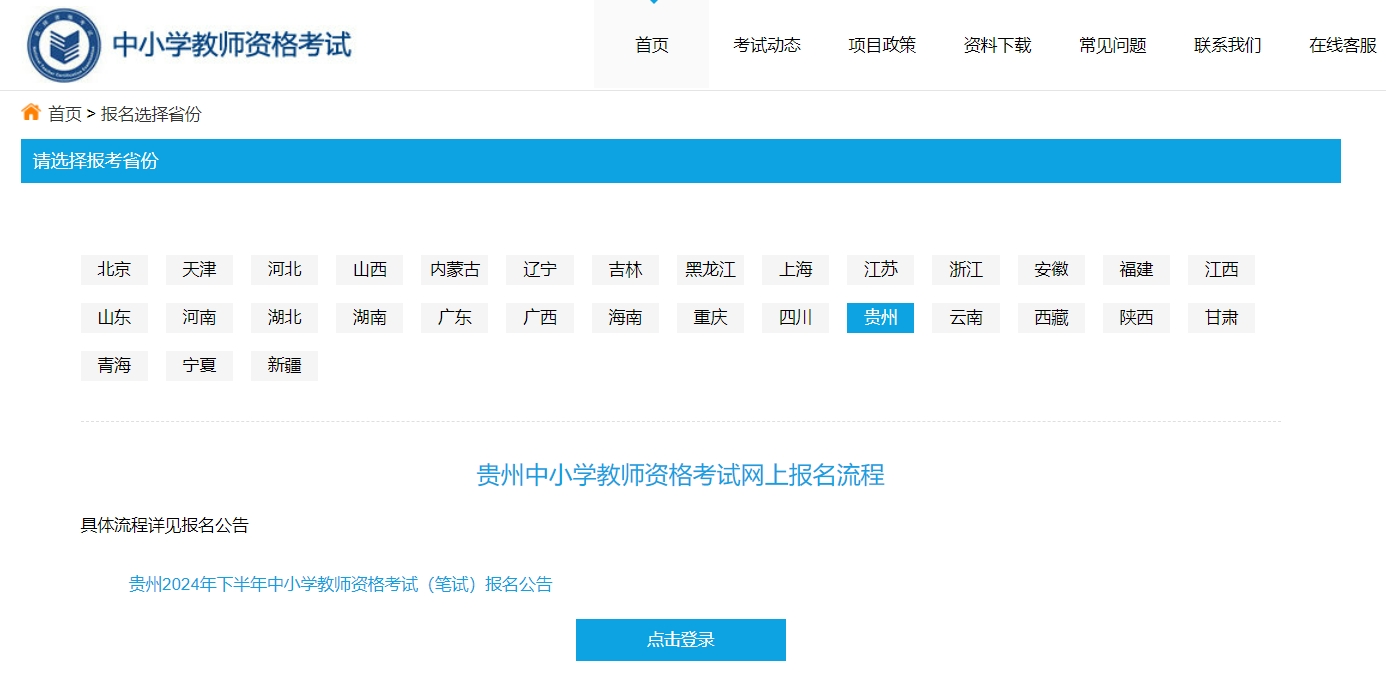Choose 山西 province button
Viewport: 1386px width, 673px height.
369,270
